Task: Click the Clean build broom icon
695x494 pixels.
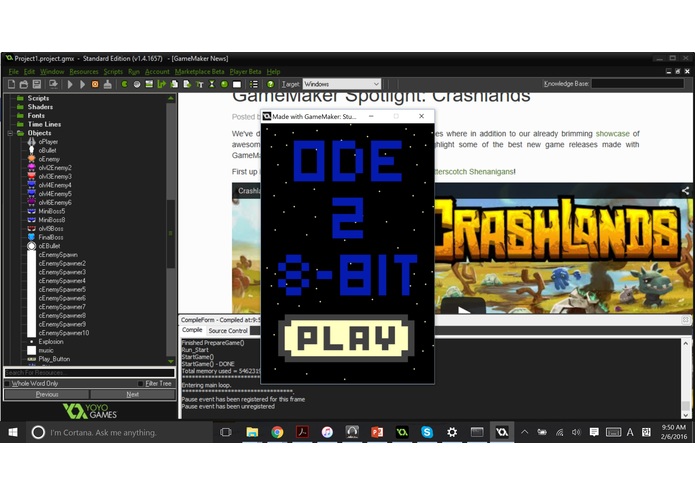Action: [108, 84]
